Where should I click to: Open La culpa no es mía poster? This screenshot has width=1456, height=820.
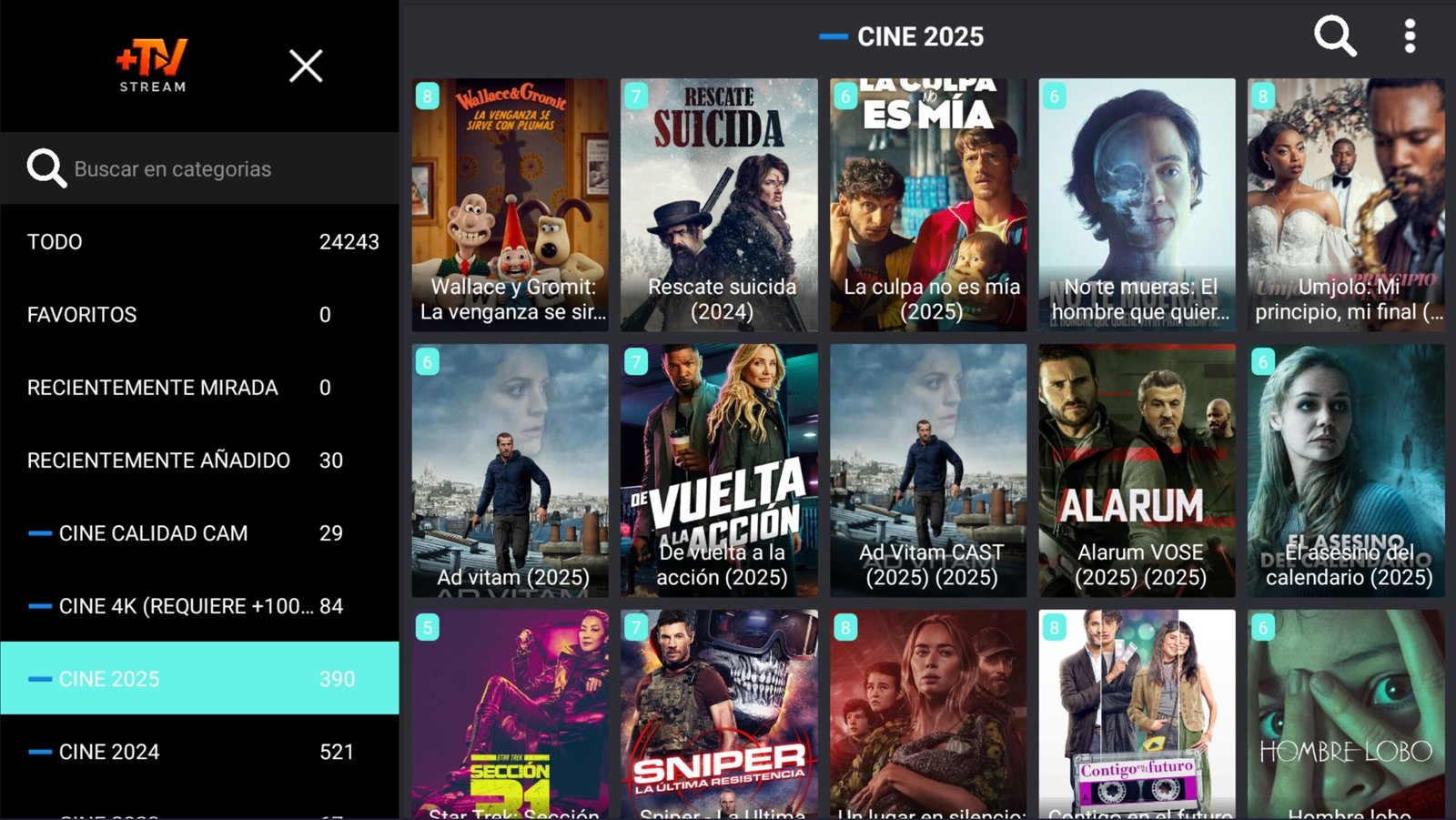coord(928,205)
